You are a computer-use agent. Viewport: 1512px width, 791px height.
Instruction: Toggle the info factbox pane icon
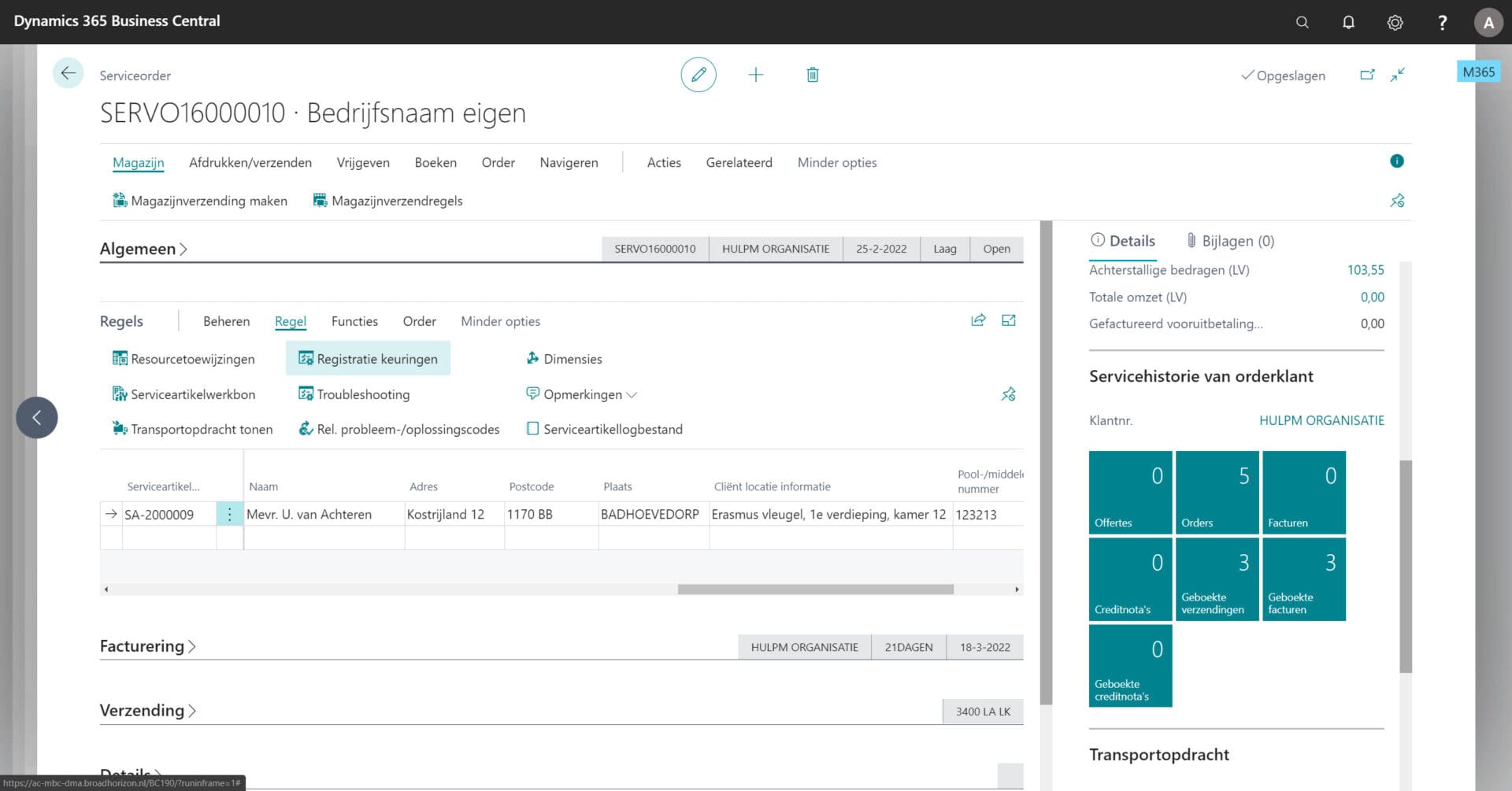1396,161
